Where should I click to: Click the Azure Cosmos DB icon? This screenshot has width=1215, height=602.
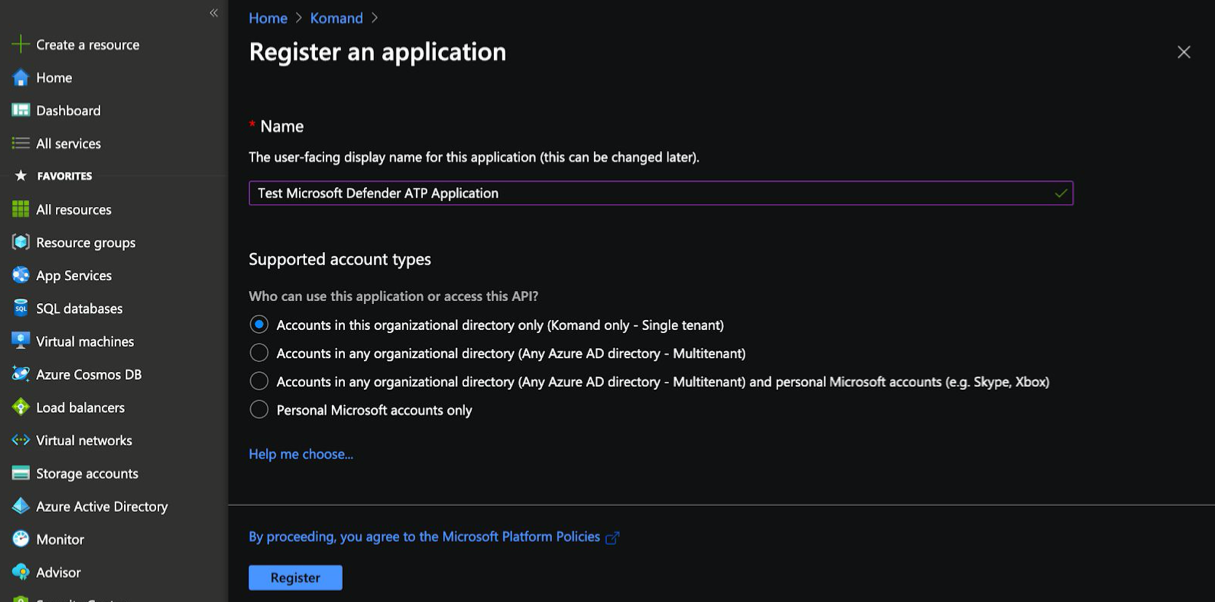(x=20, y=374)
